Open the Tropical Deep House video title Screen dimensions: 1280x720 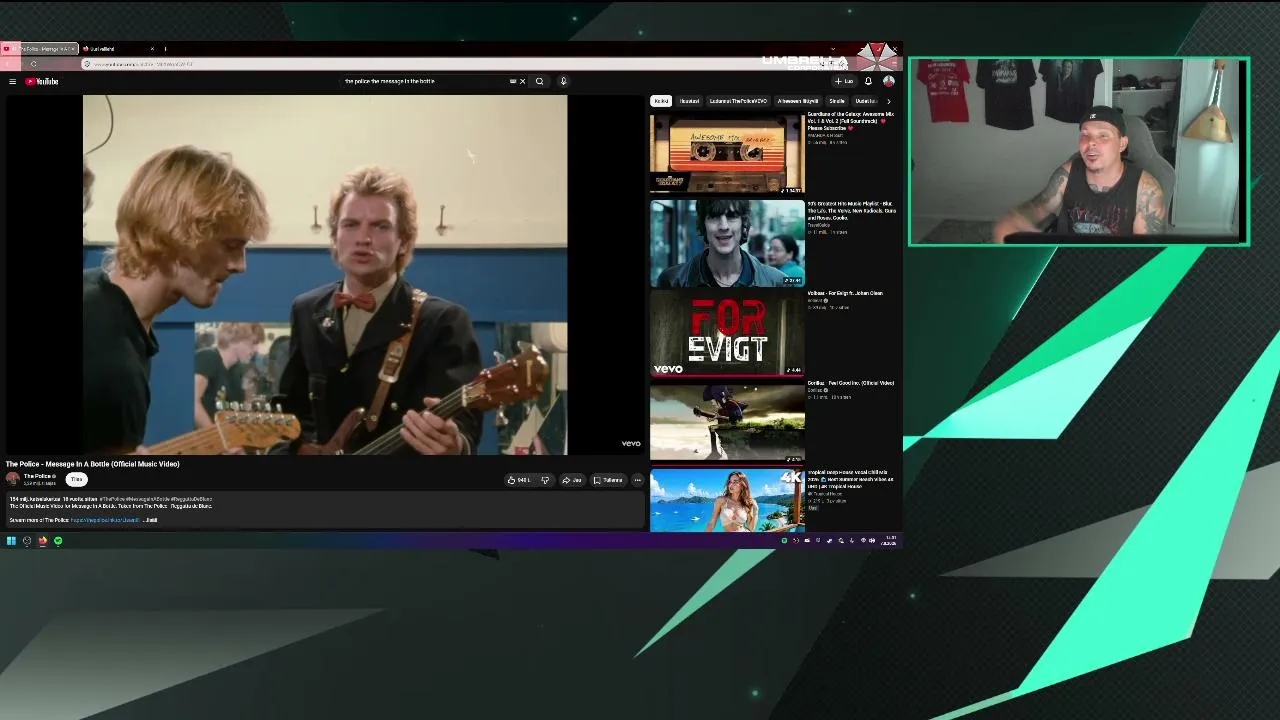(x=851, y=479)
